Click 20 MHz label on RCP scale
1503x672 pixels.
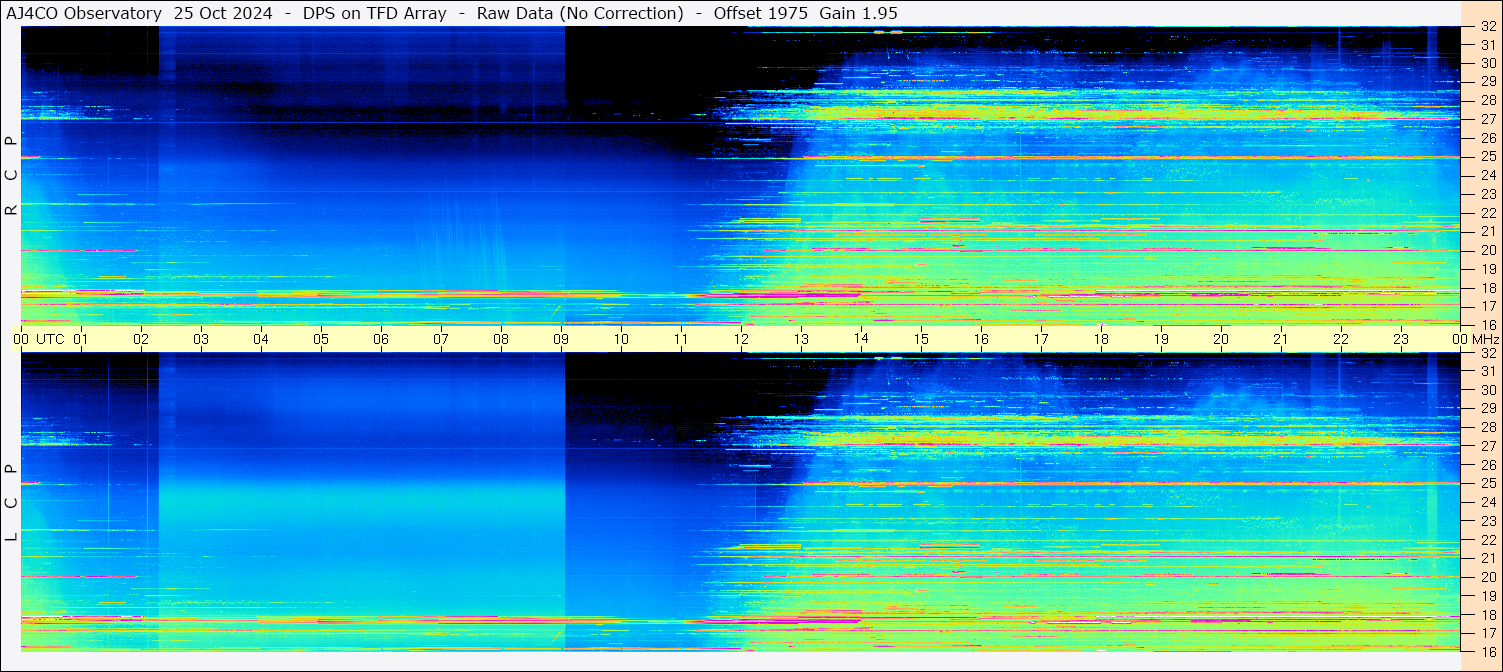click(x=1488, y=250)
